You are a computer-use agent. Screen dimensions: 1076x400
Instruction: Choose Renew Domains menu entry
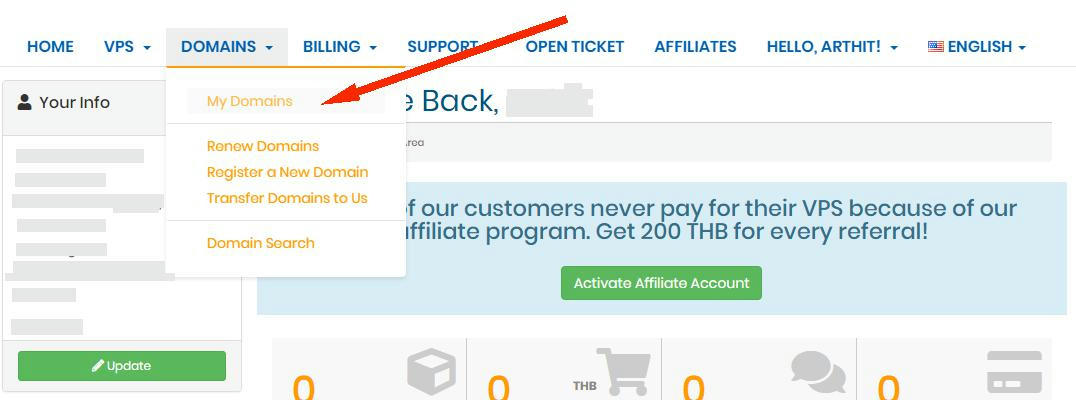[x=263, y=146]
